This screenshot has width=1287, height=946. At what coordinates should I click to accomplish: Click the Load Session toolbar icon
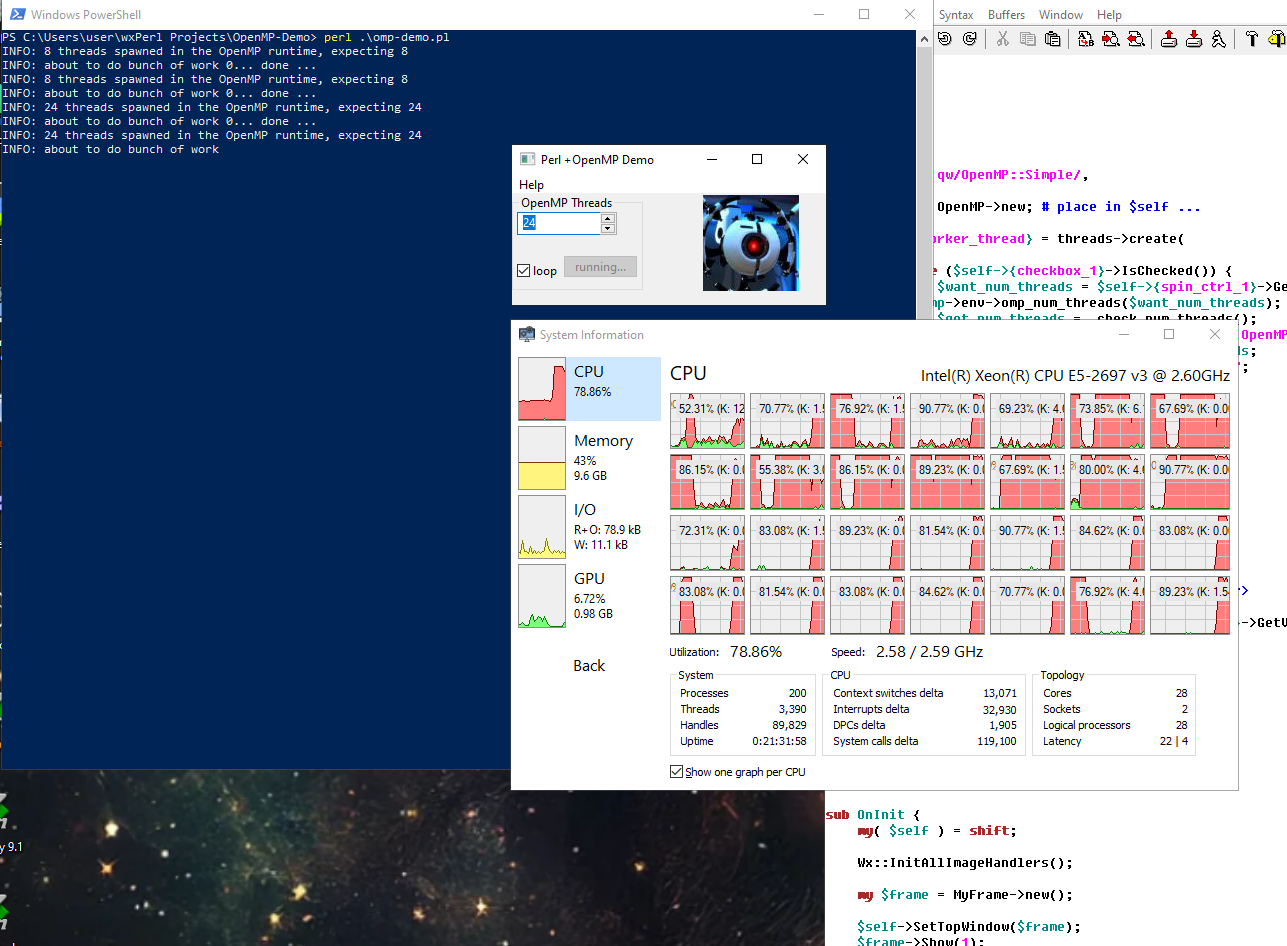click(1169, 39)
